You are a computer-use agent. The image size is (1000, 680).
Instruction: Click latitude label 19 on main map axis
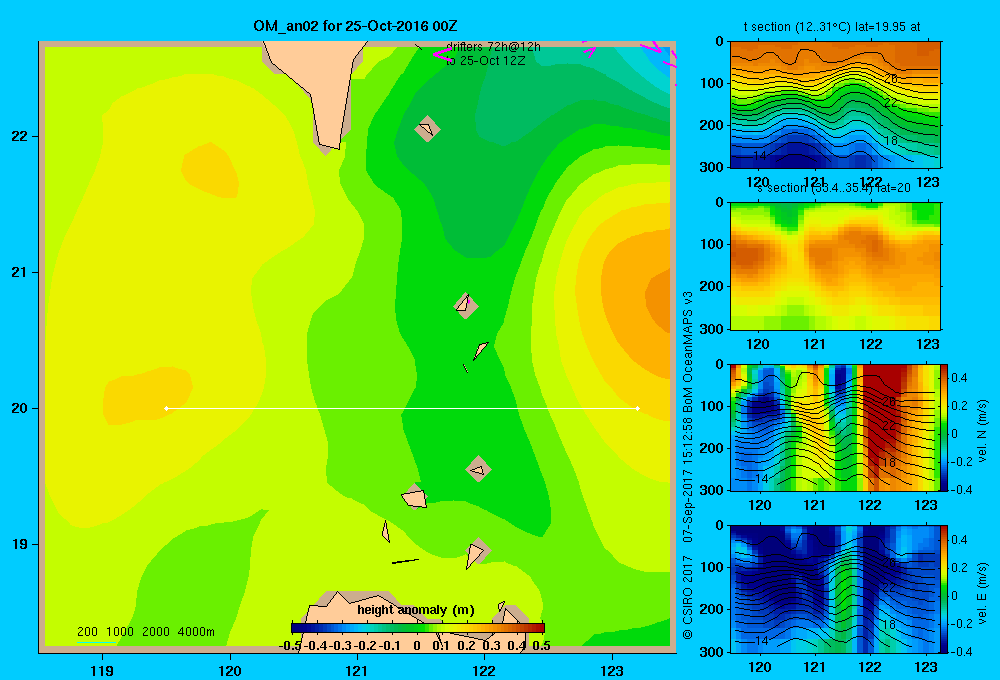click(20, 544)
